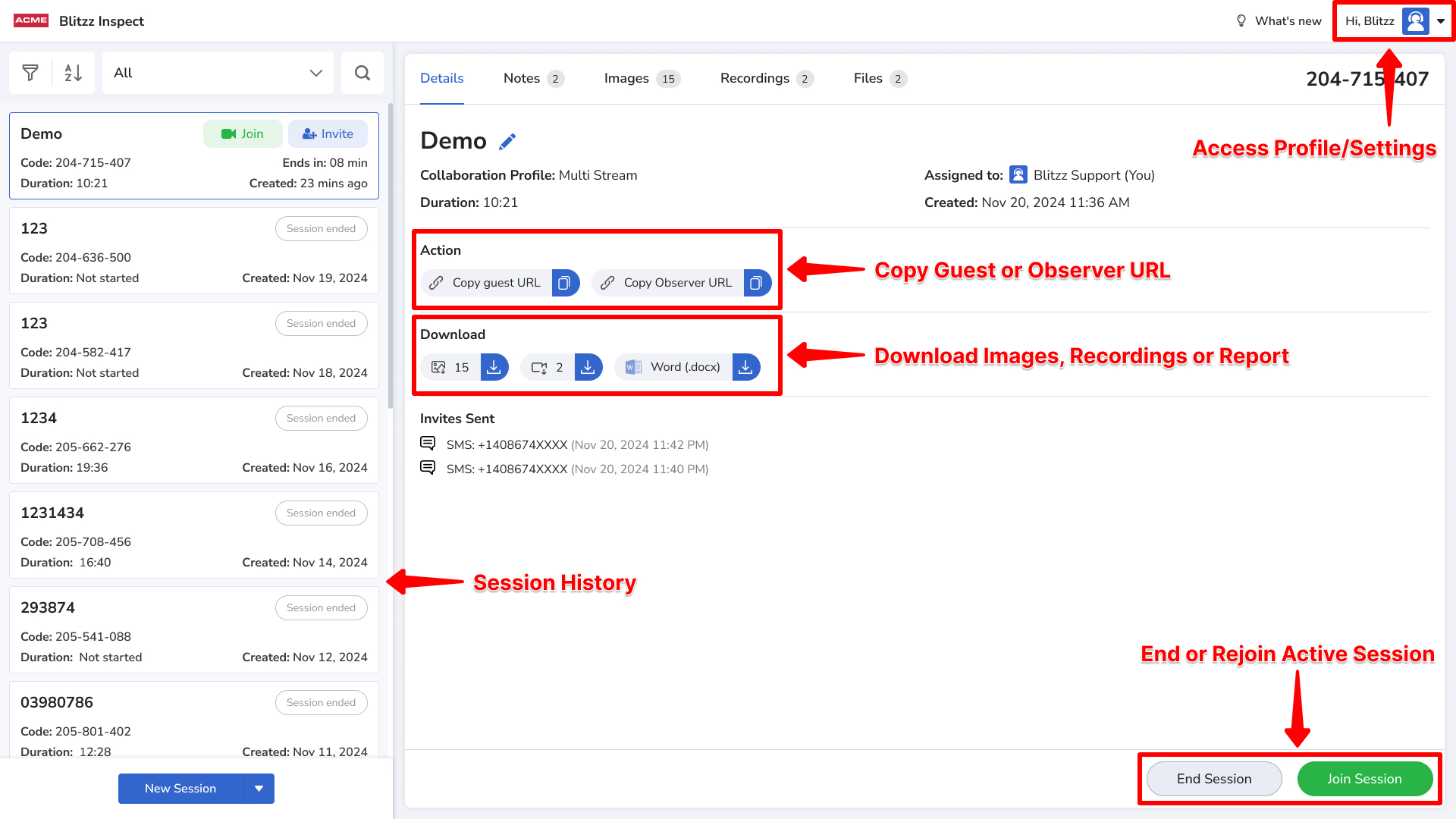Copy the guest URL with the copy icon
The image size is (1456, 819).
click(564, 283)
